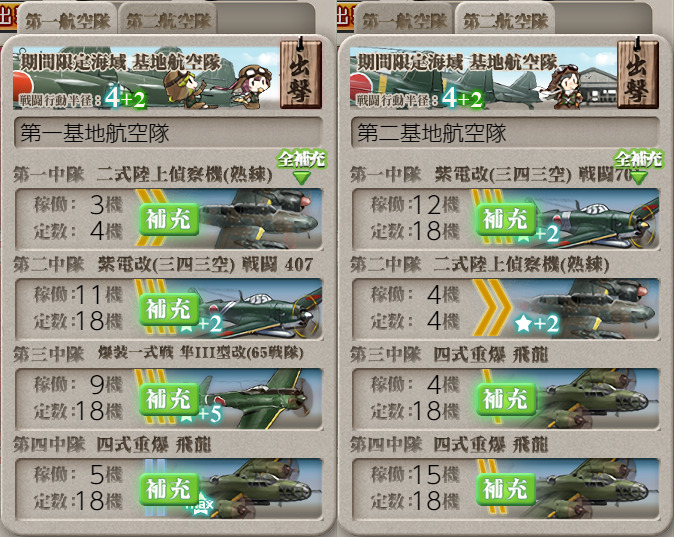
Task: Click the 出撃 wooden sign on the left panel
Action: click(301, 74)
